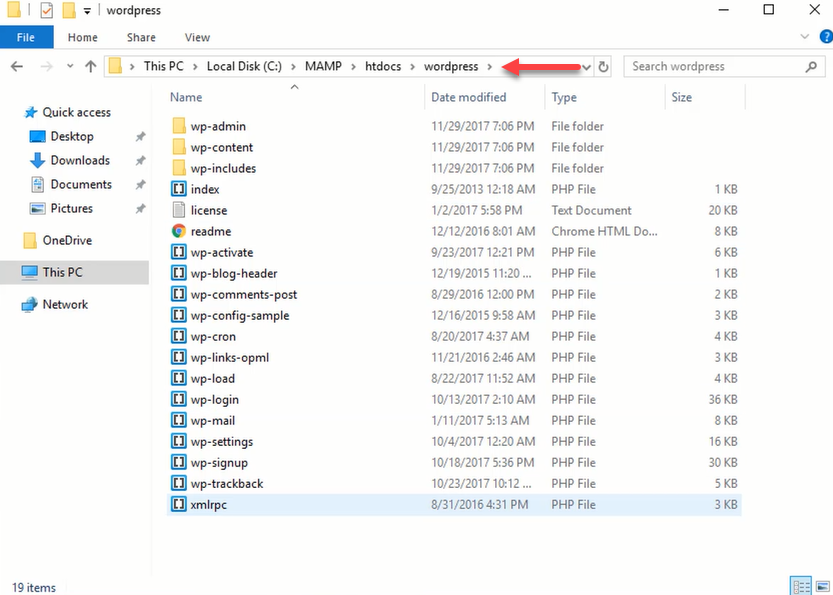The height and width of the screenshot is (595, 833).
Task: Click the xmlrpc PHP file icon
Action: tap(180, 504)
